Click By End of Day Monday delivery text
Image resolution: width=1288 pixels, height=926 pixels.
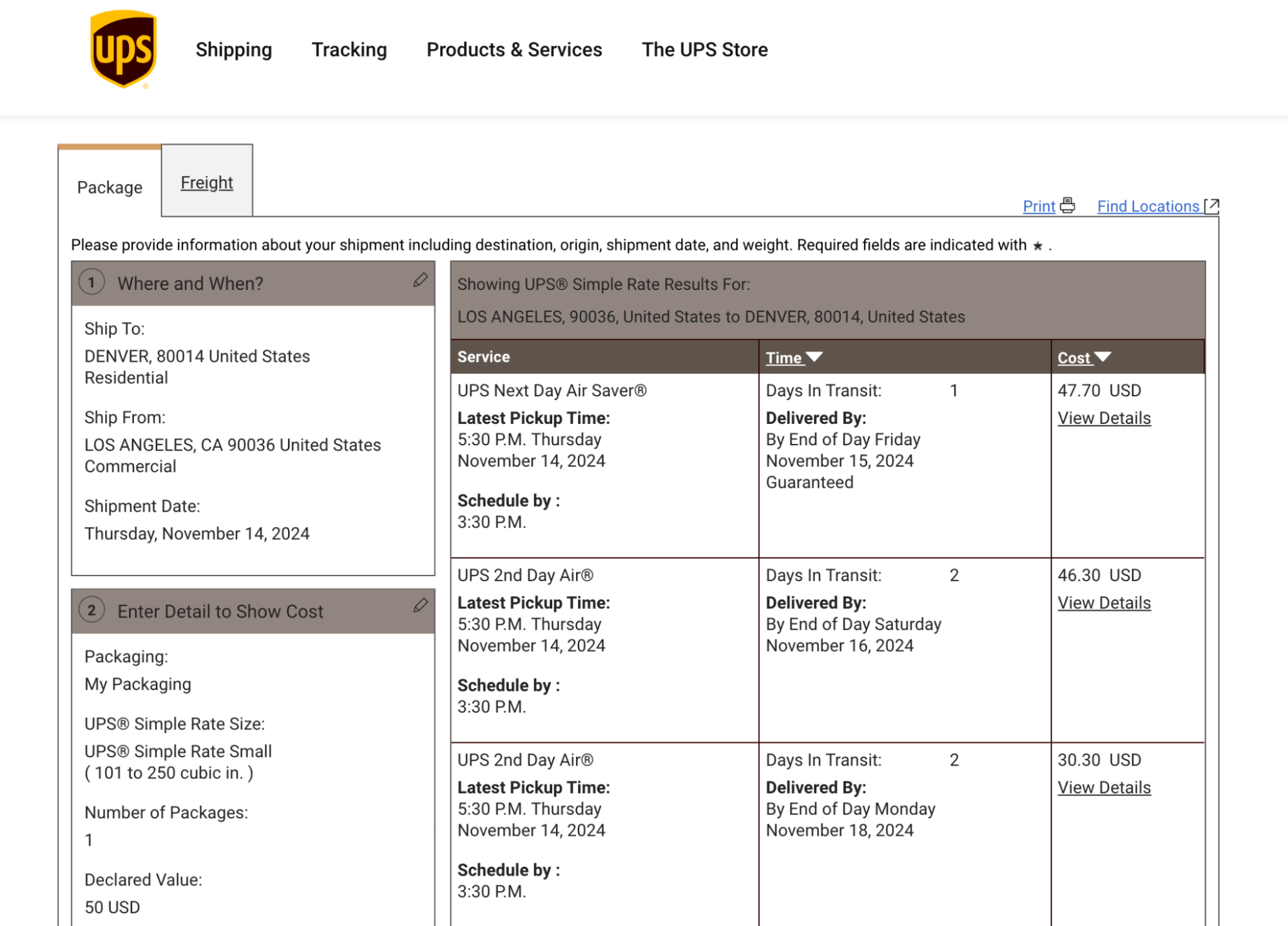(851, 809)
